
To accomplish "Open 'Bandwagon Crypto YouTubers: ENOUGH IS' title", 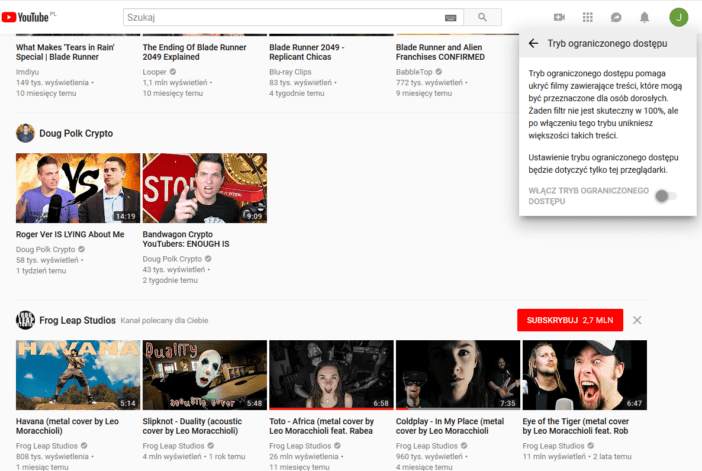I will pyautogui.click(x=186, y=239).
